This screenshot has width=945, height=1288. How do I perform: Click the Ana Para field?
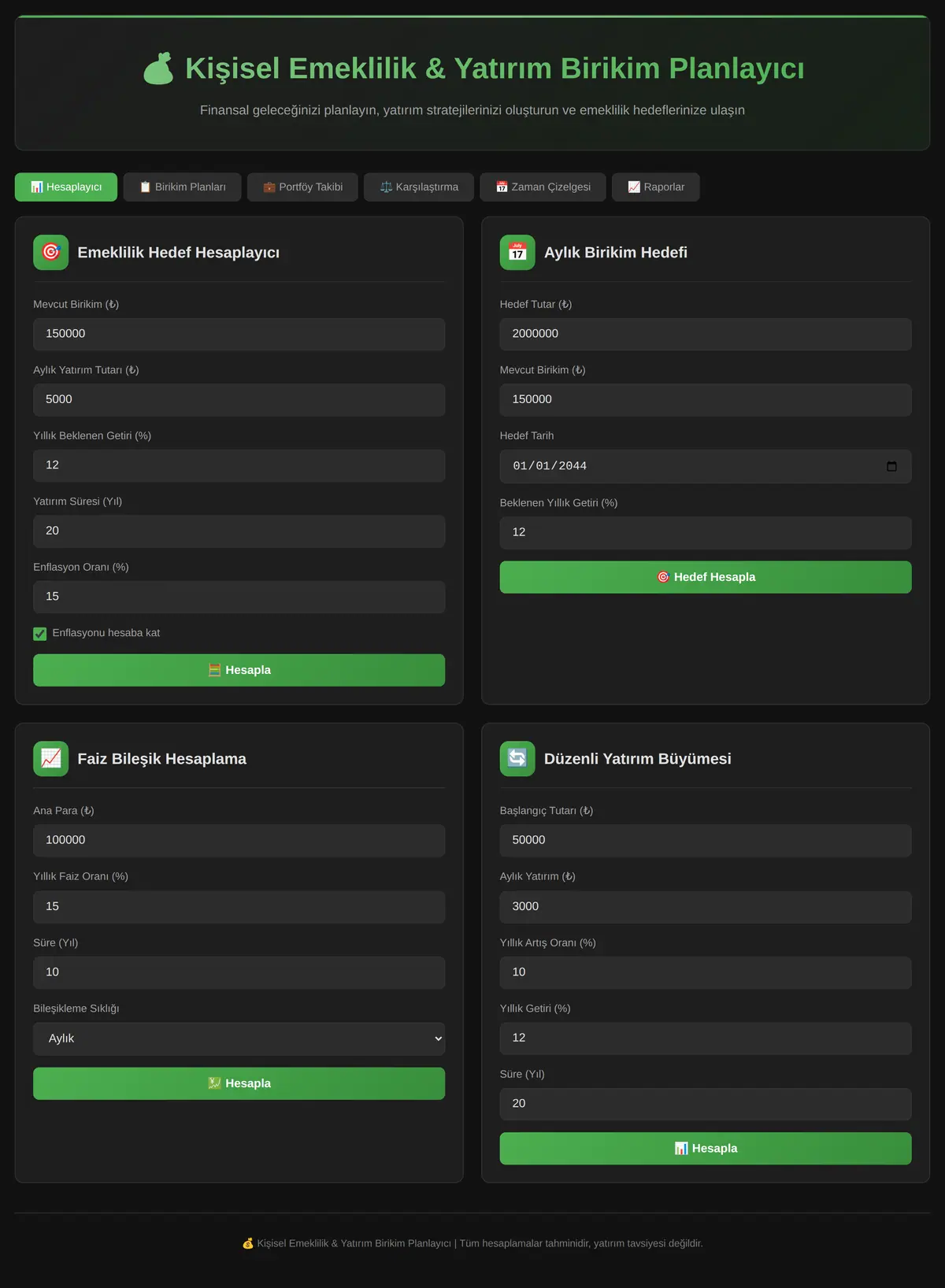(239, 841)
